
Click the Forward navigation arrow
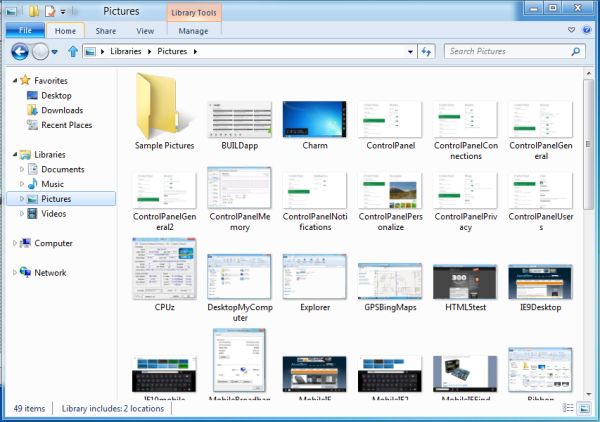(40, 51)
